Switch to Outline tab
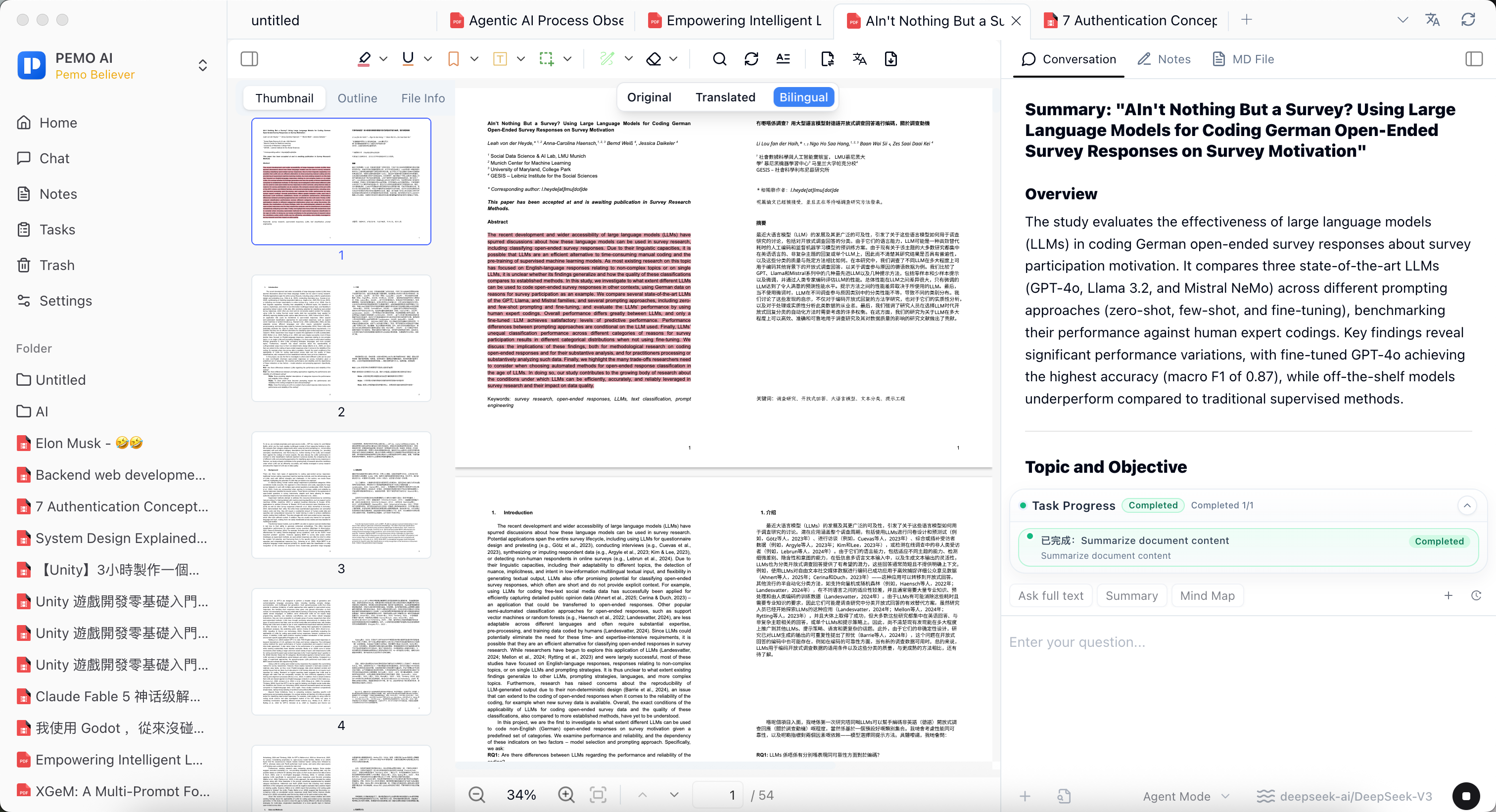This screenshot has width=1496, height=812. (x=357, y=98)
